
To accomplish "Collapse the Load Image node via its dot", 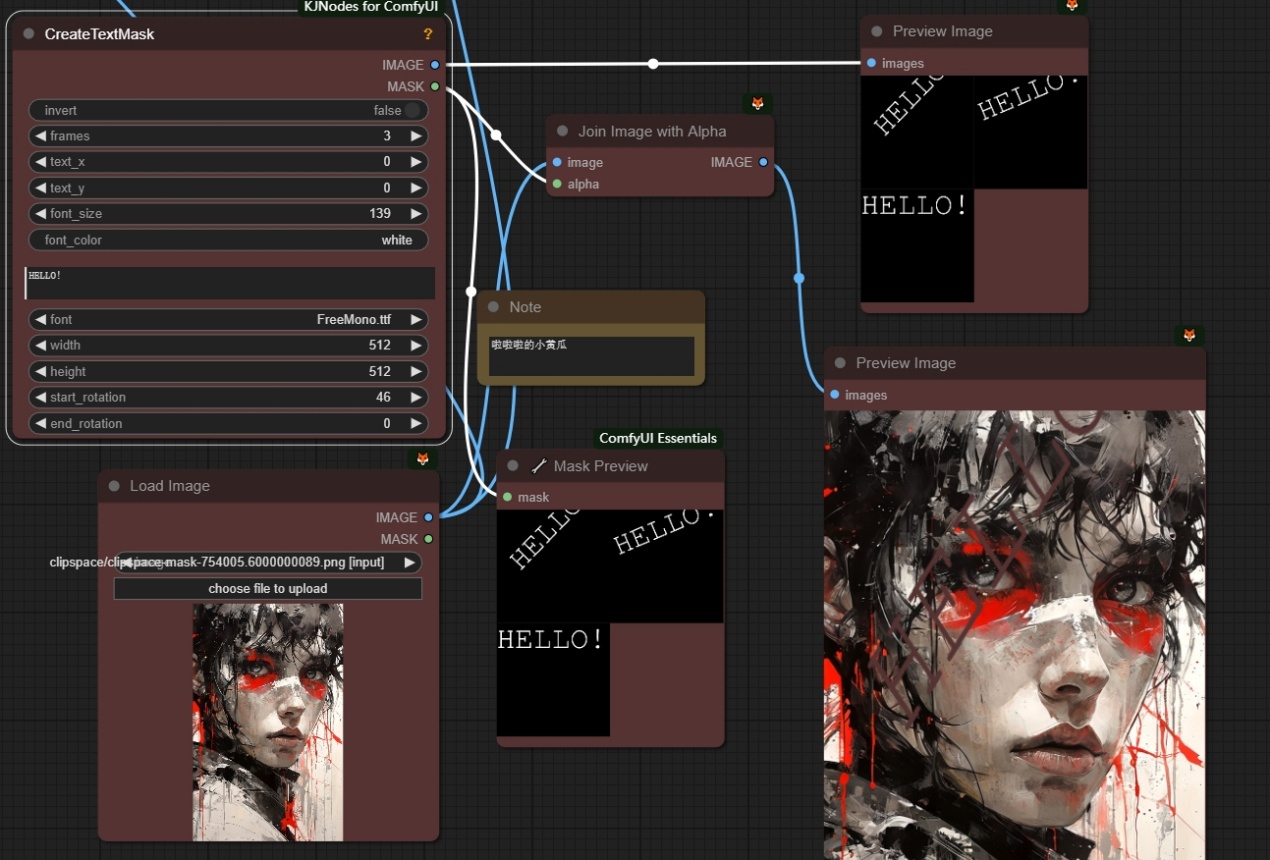I will pos(114,486).
